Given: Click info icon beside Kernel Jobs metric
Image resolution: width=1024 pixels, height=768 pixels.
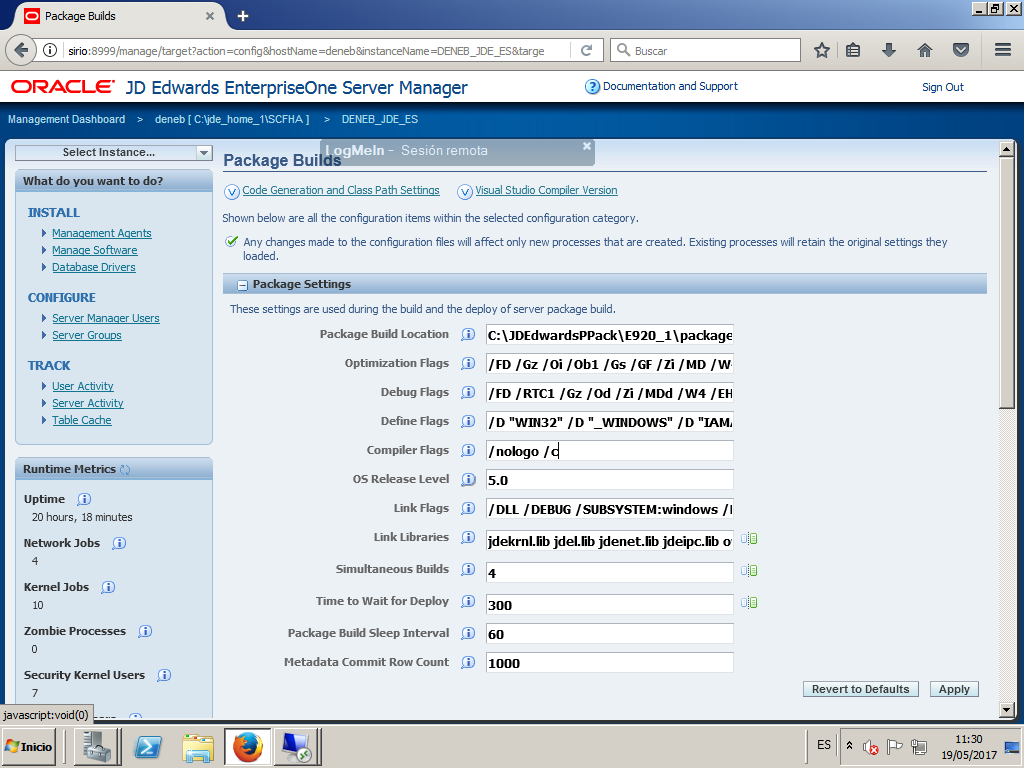Looking at the screenshot, I should (108, 587).
